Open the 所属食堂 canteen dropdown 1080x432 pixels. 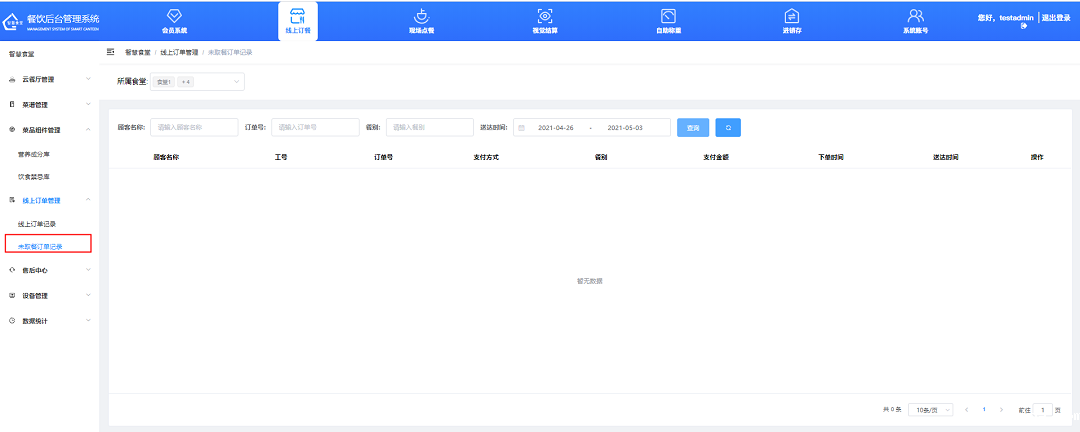(197, 81)
